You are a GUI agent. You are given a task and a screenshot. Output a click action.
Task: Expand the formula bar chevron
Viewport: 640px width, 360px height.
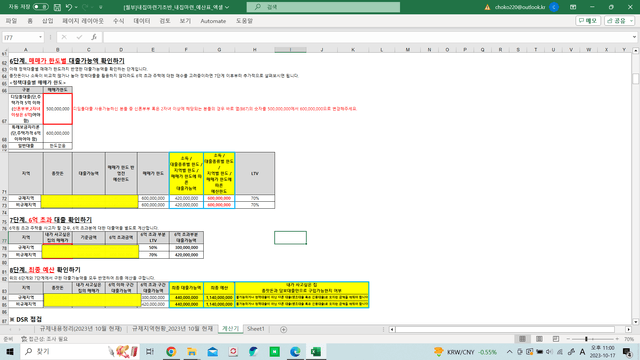[x=634, y=37]
